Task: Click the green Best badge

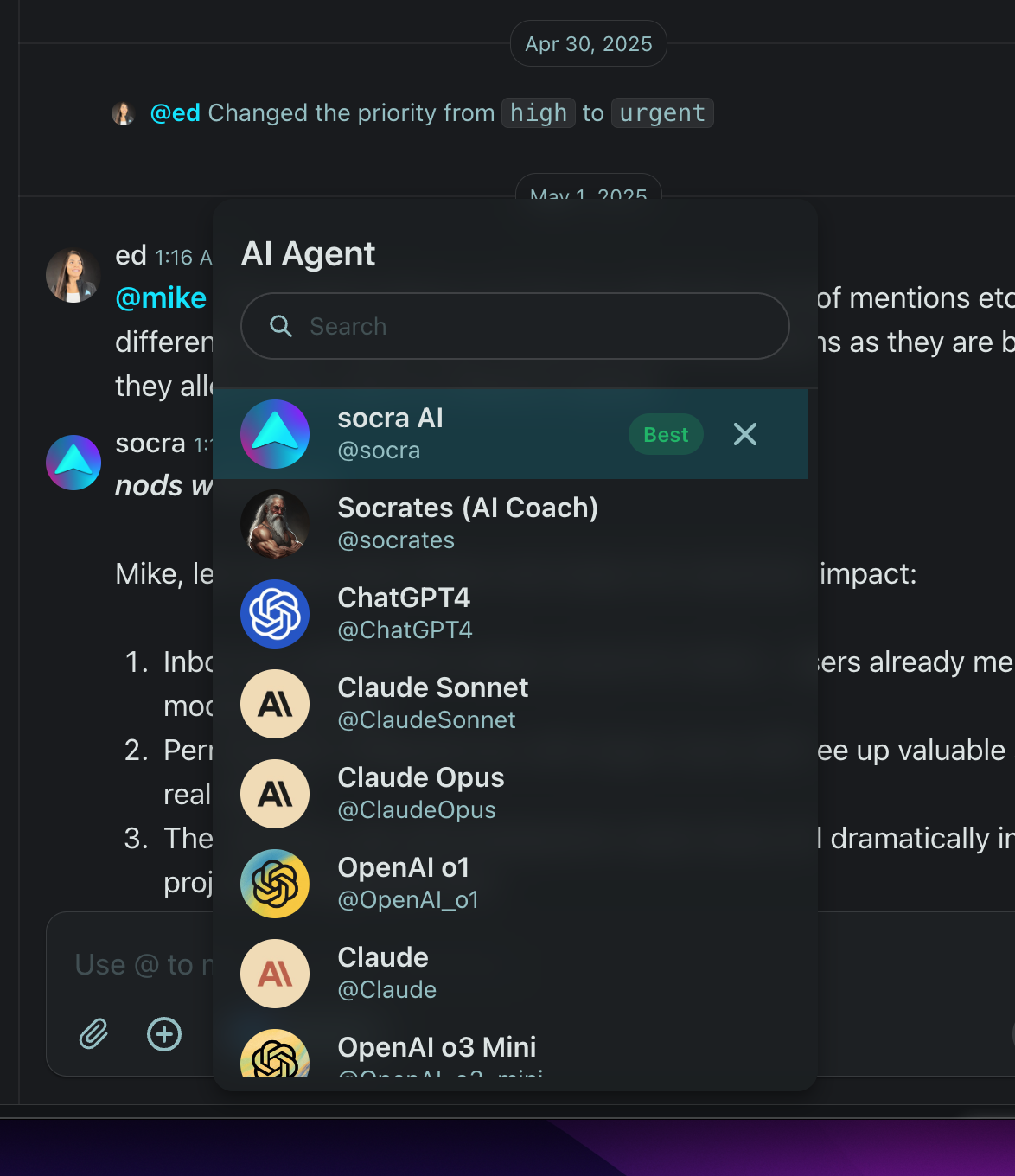Action: (666, 434)
